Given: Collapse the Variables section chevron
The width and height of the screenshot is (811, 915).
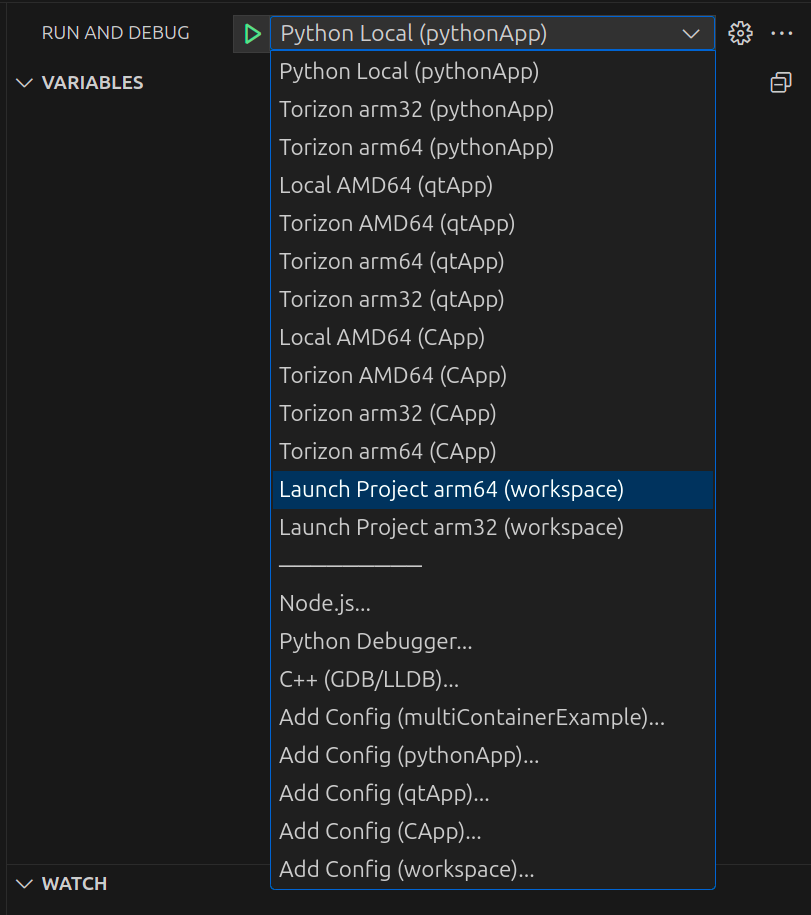Looking at the screenshot, I should tap(25, 83).
